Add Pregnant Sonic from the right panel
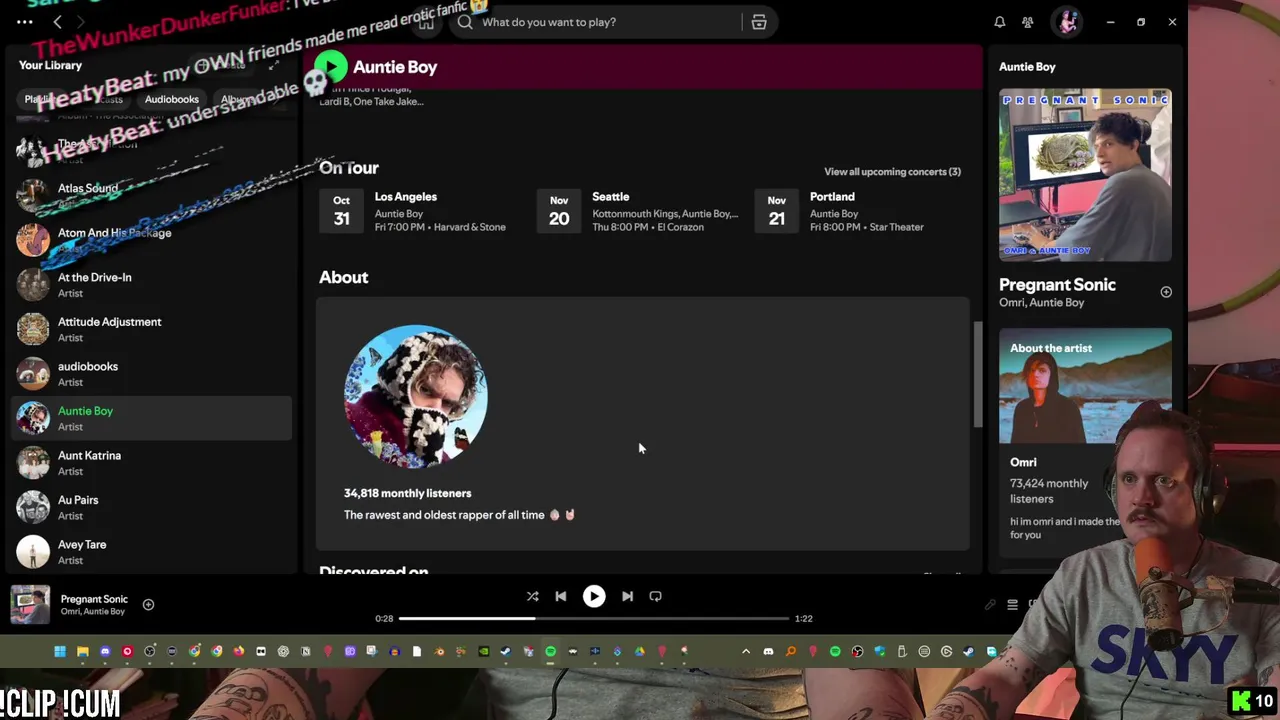The height and width of the screenshot is (720, 1280). click(1166, 292)
